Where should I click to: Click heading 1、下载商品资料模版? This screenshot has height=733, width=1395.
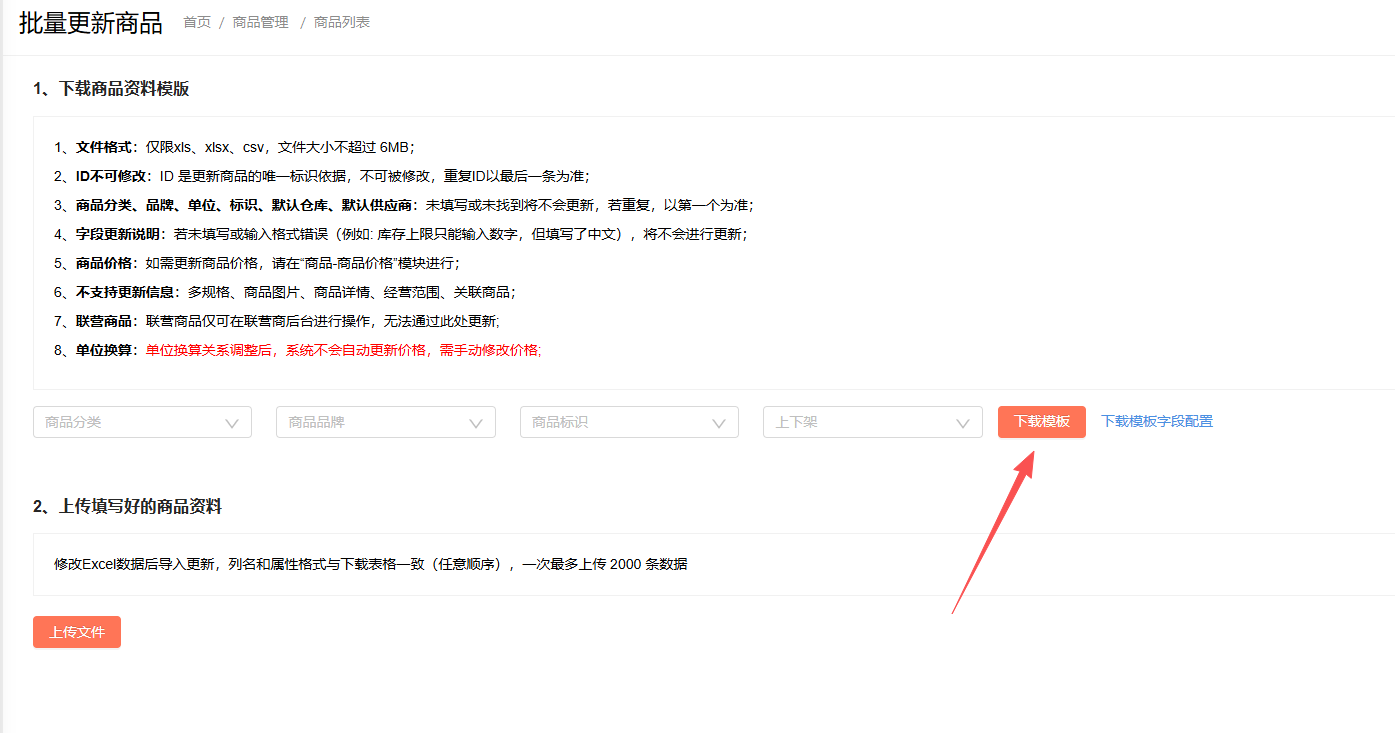pos(111,88)
